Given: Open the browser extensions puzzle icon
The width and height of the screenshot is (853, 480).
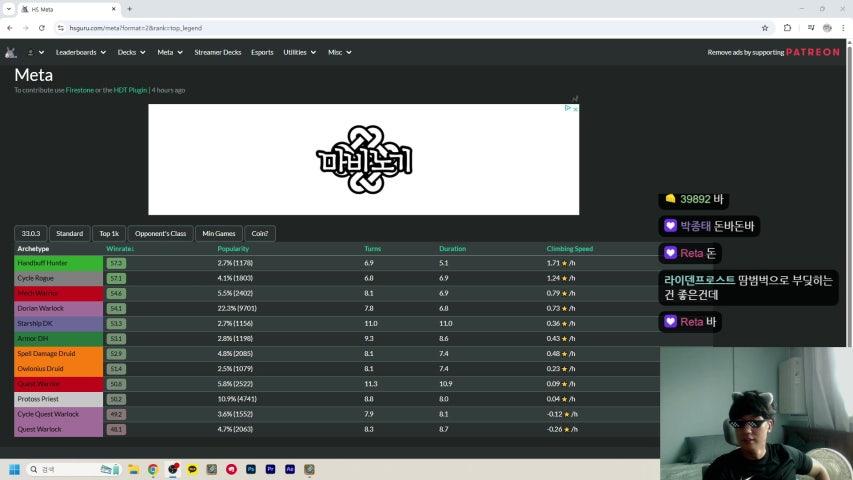Looking at the screenshot, I should (x=787, y=28).
